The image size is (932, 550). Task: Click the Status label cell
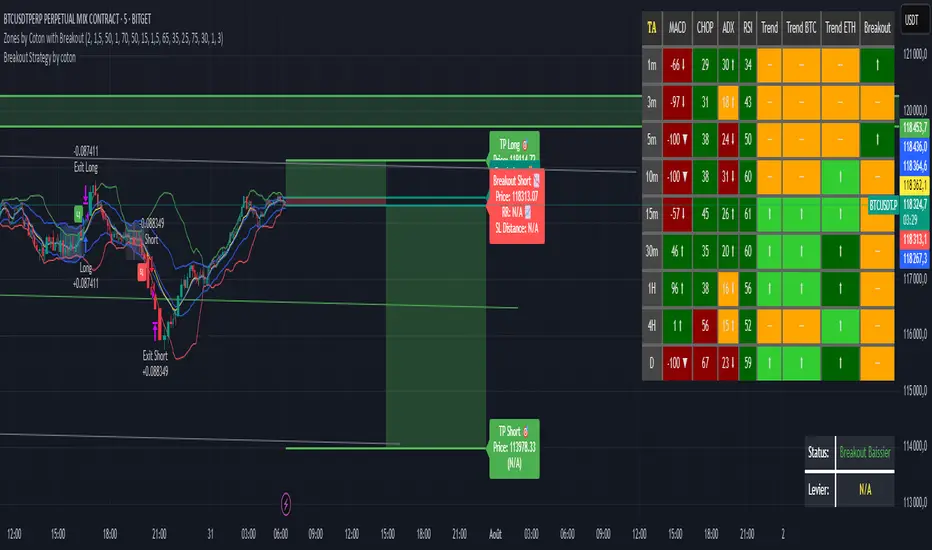(x=819, y=452)
